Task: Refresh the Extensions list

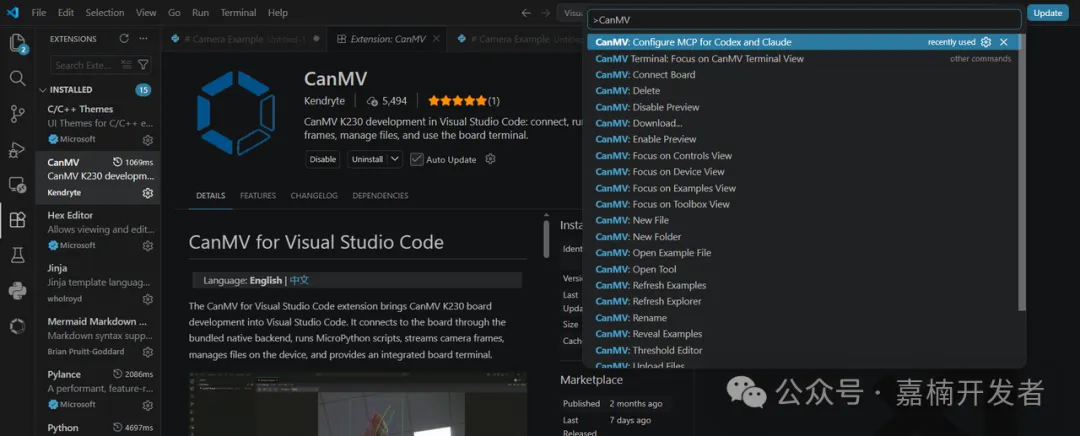Action: [124, 39]
